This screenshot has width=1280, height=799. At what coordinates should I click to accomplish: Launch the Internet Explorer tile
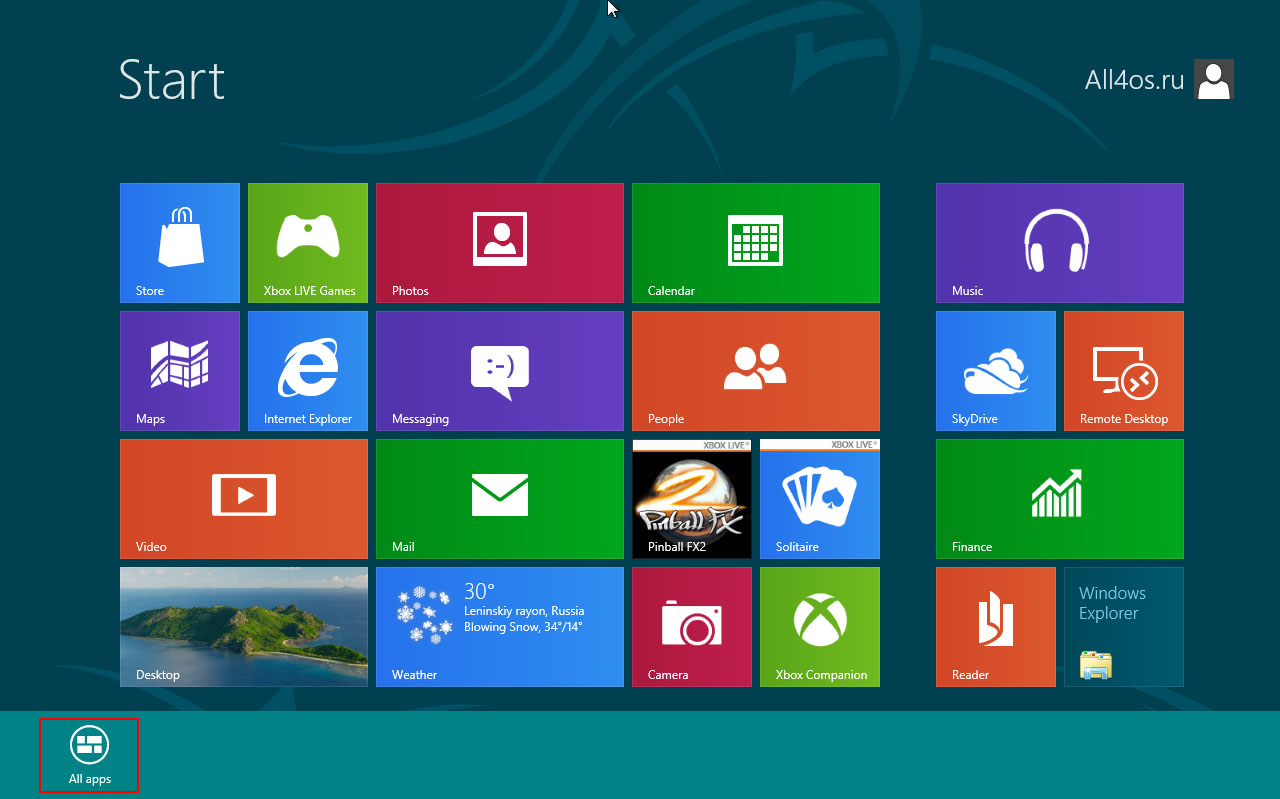pyautogui.click(x=308, y=371)
